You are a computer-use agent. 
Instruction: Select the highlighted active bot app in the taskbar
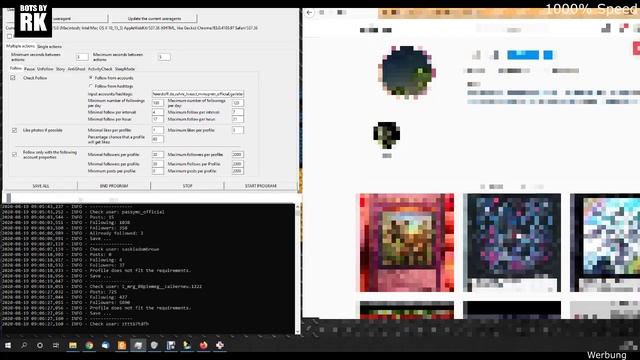(x=138, y=345)
